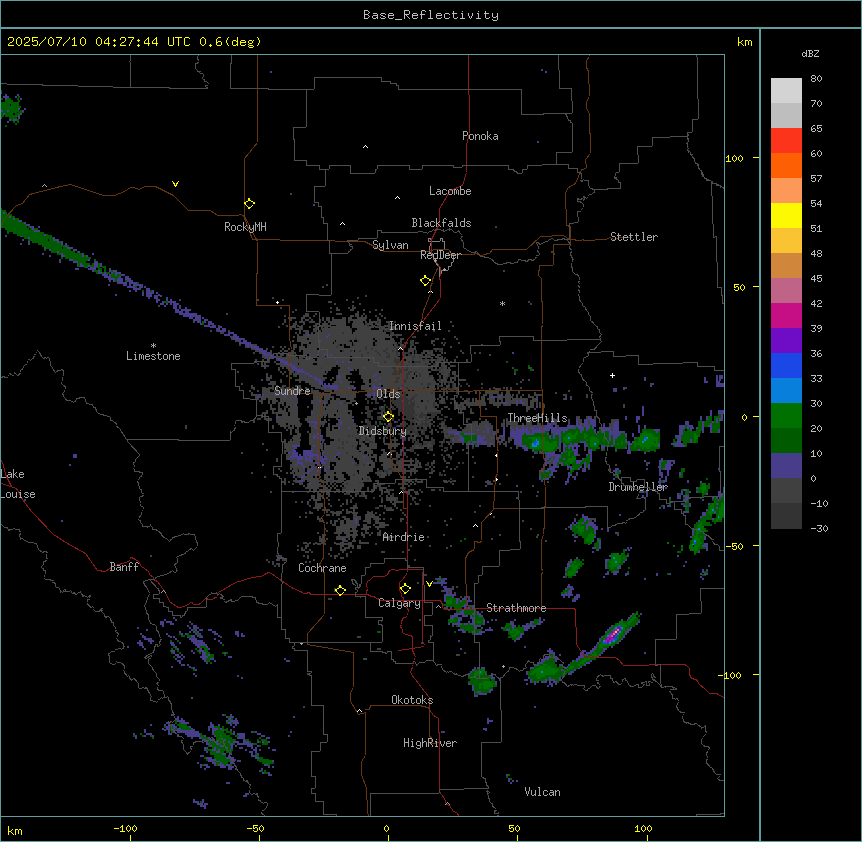Click the Blackfalds city label

coord(441,223)
